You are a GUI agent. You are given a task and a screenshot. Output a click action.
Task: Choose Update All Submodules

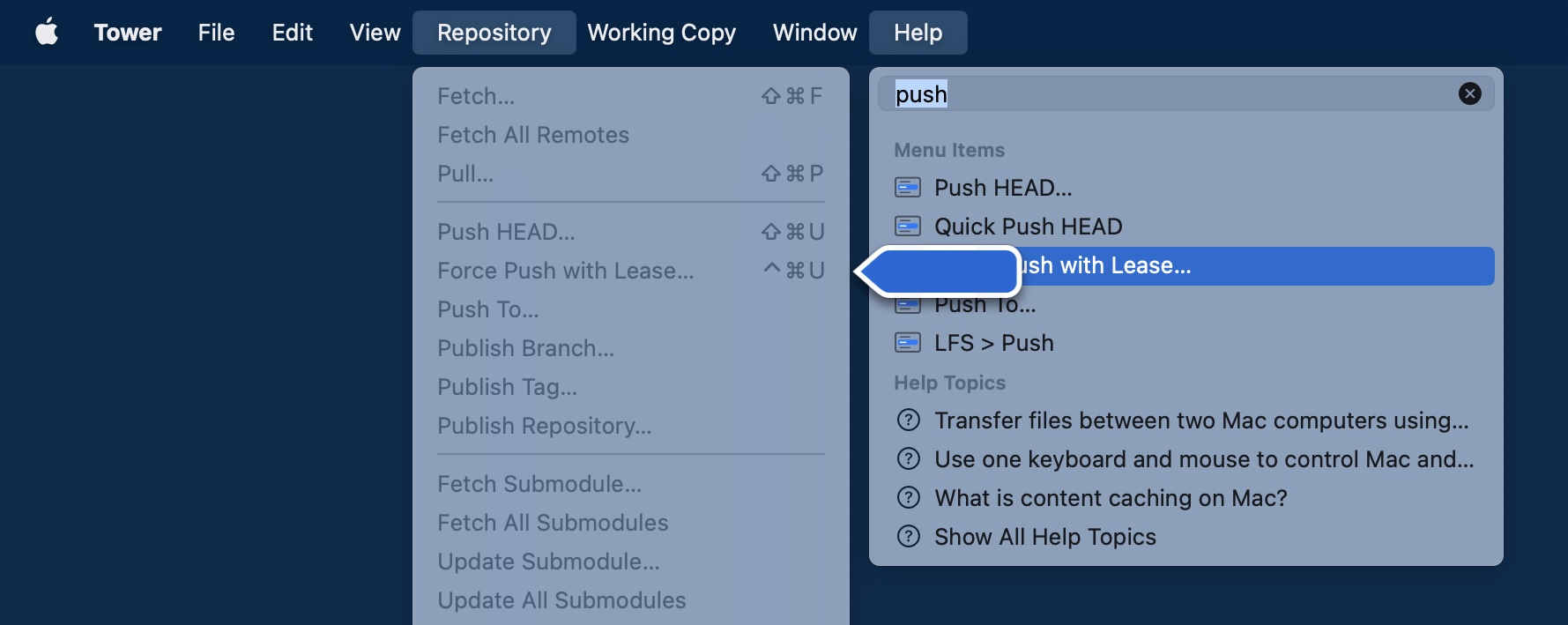[x=561, y=600]
